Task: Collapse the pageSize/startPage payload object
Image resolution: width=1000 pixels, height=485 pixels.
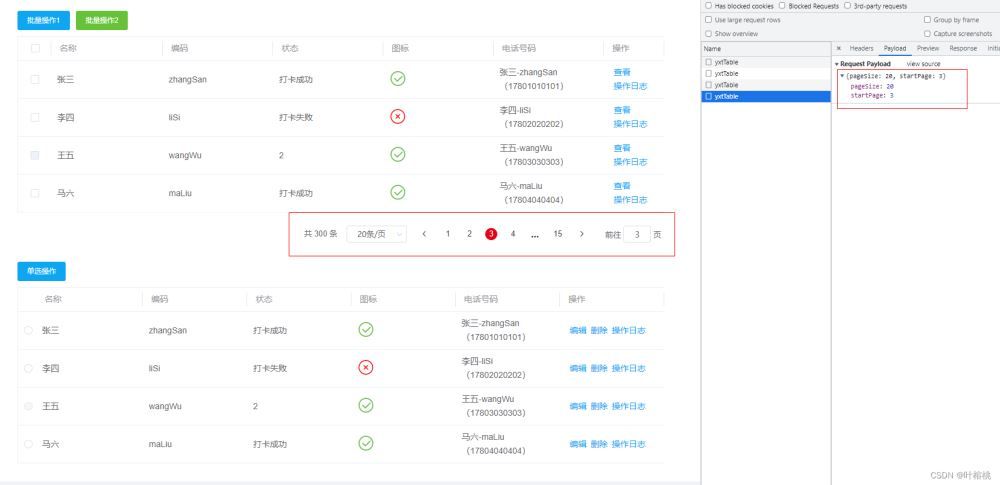Action: tap(842, 76)
